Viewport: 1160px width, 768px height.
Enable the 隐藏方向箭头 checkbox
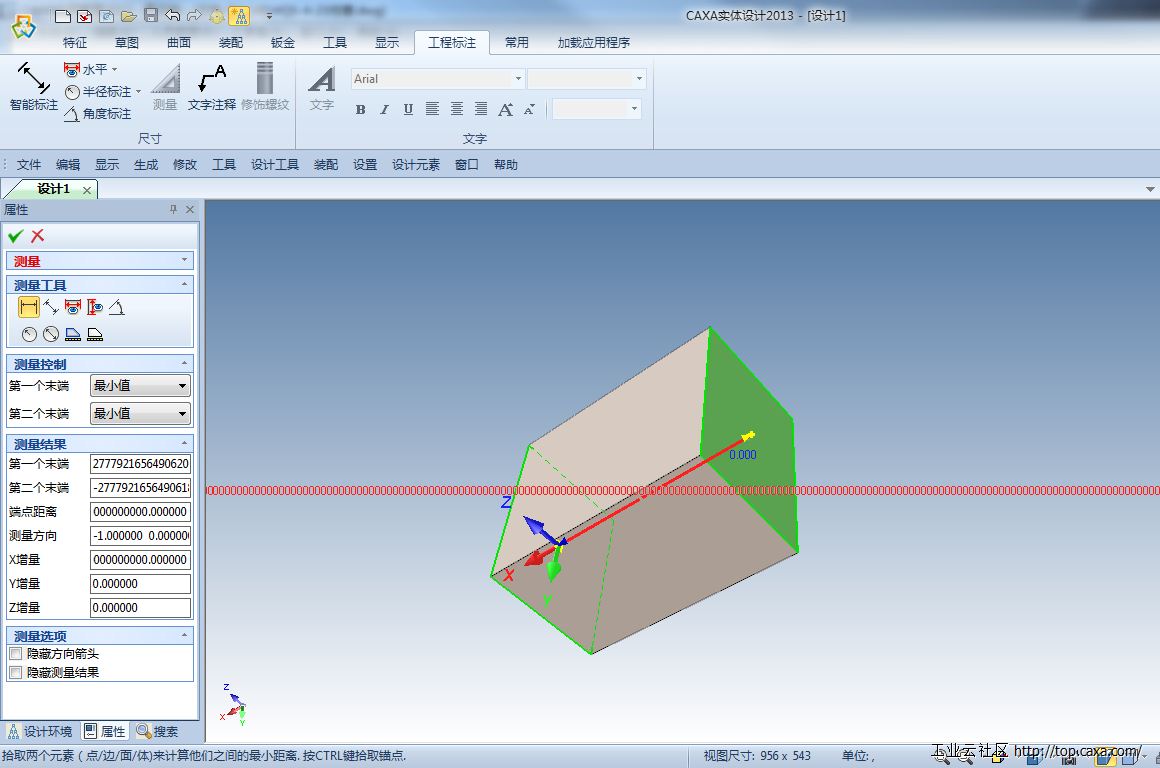15,654
